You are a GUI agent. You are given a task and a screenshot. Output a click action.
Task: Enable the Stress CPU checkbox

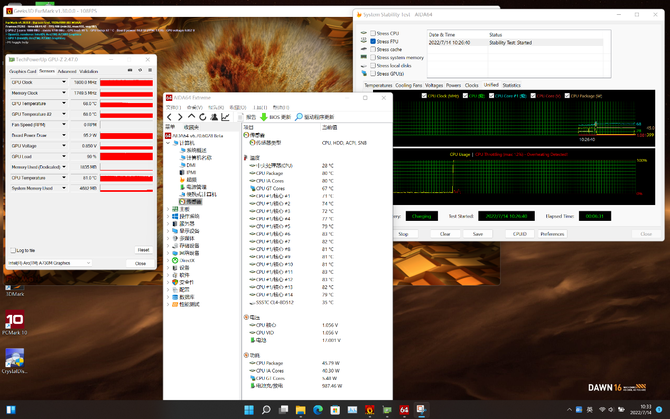371,33
